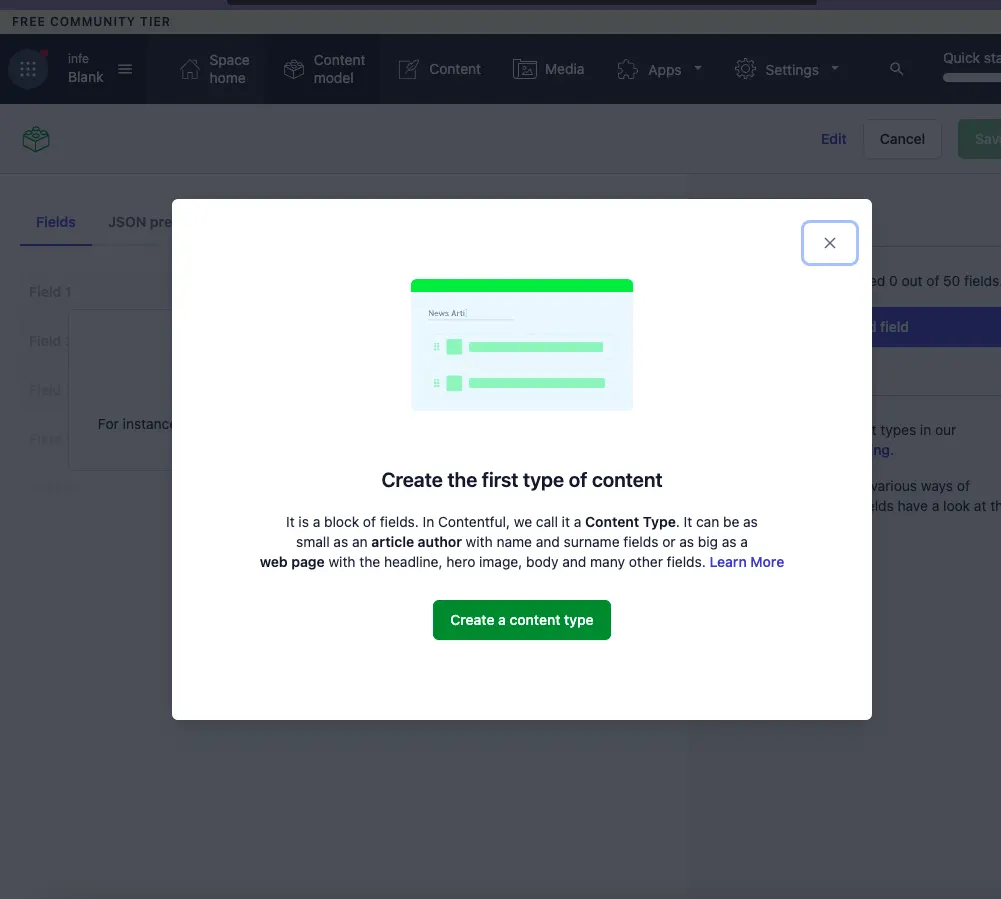Expand the Settings dropdown
This screenshot has width=1001, height=899.
point(786,69)
